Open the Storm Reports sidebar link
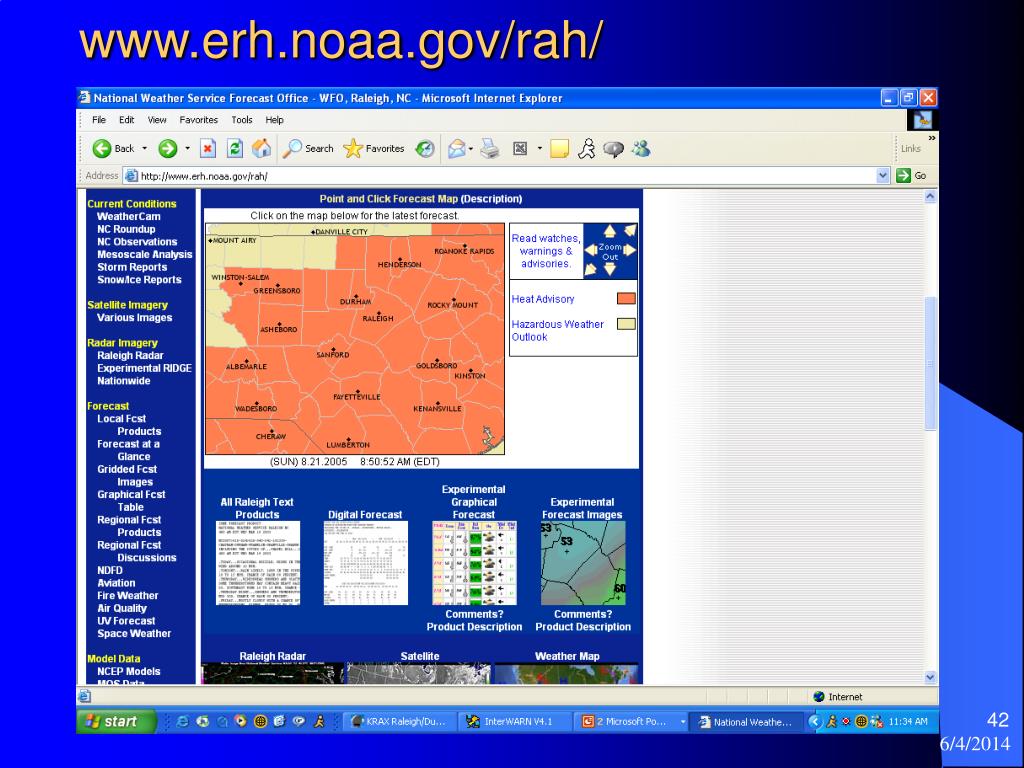 tap(132, 267)
